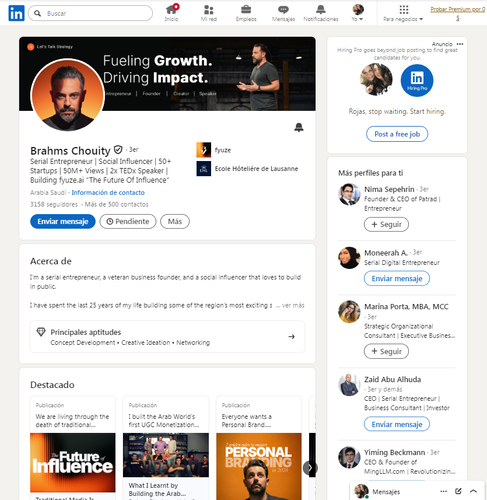The image size is (487, 500).
Task: Open Zaid Abu Alhuda profile name
Action: tap(392, 379)
